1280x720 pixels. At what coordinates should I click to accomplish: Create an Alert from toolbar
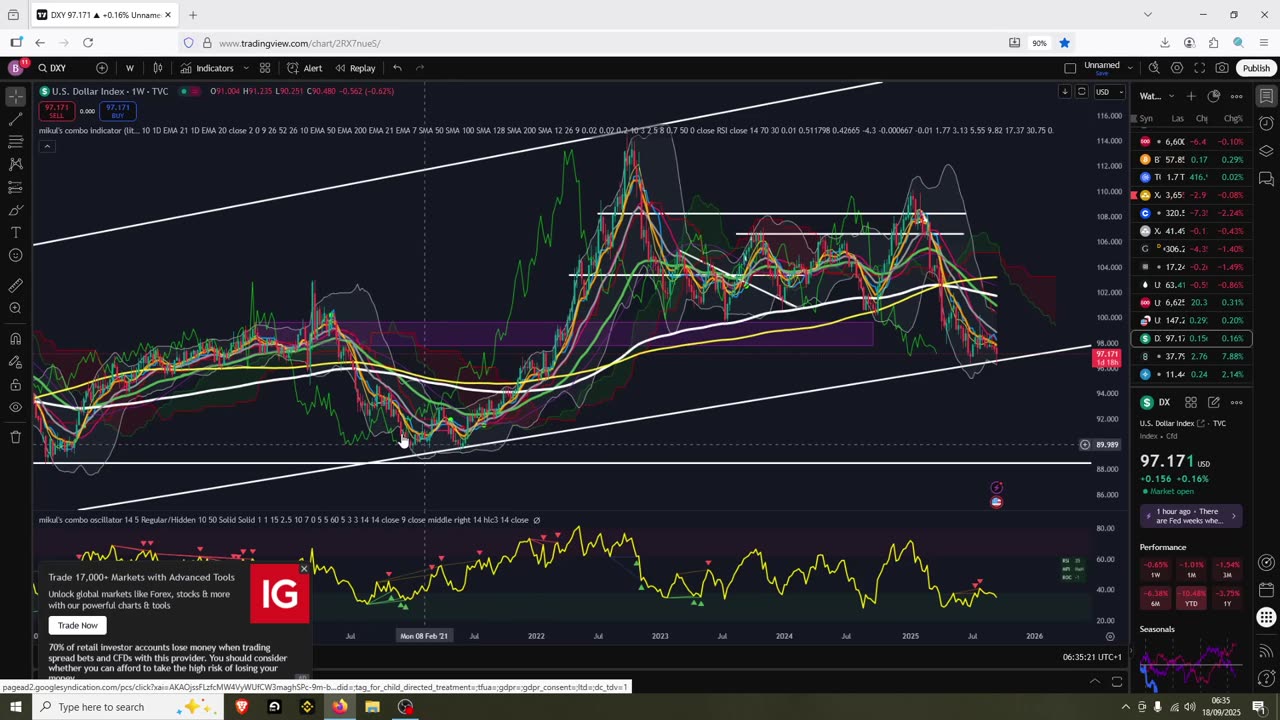[x=304, y=68]
